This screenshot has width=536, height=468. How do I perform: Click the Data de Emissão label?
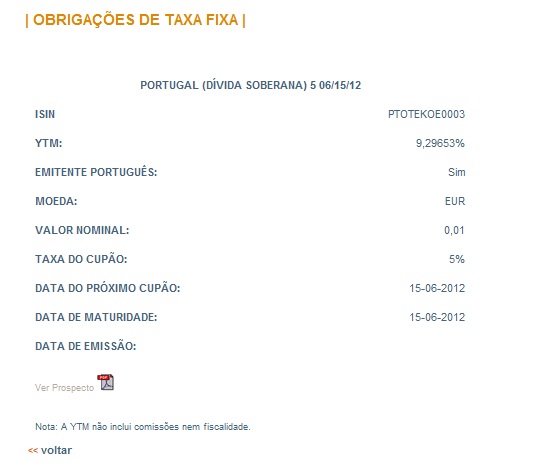[x=85, y=346]
